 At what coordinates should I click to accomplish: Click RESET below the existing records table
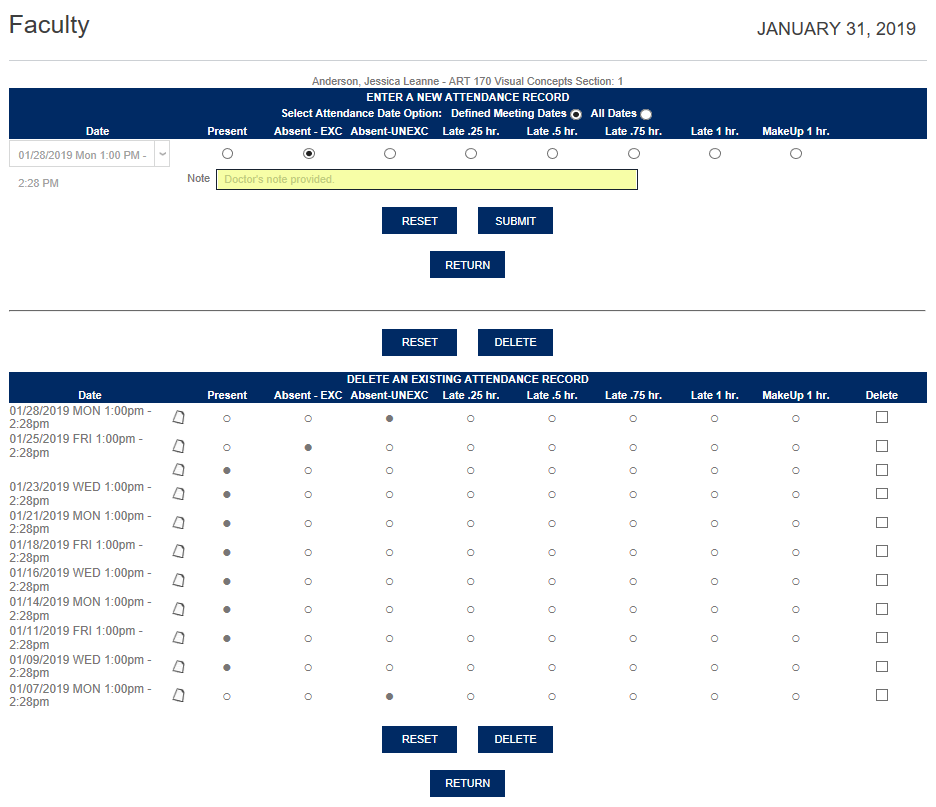(420, 740)
